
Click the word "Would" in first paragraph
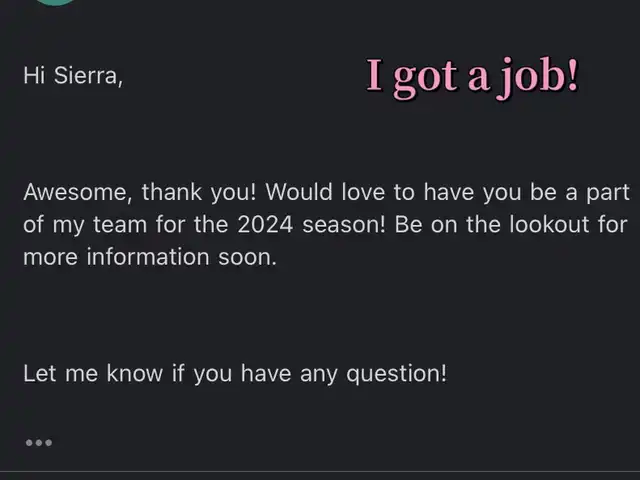299,192
